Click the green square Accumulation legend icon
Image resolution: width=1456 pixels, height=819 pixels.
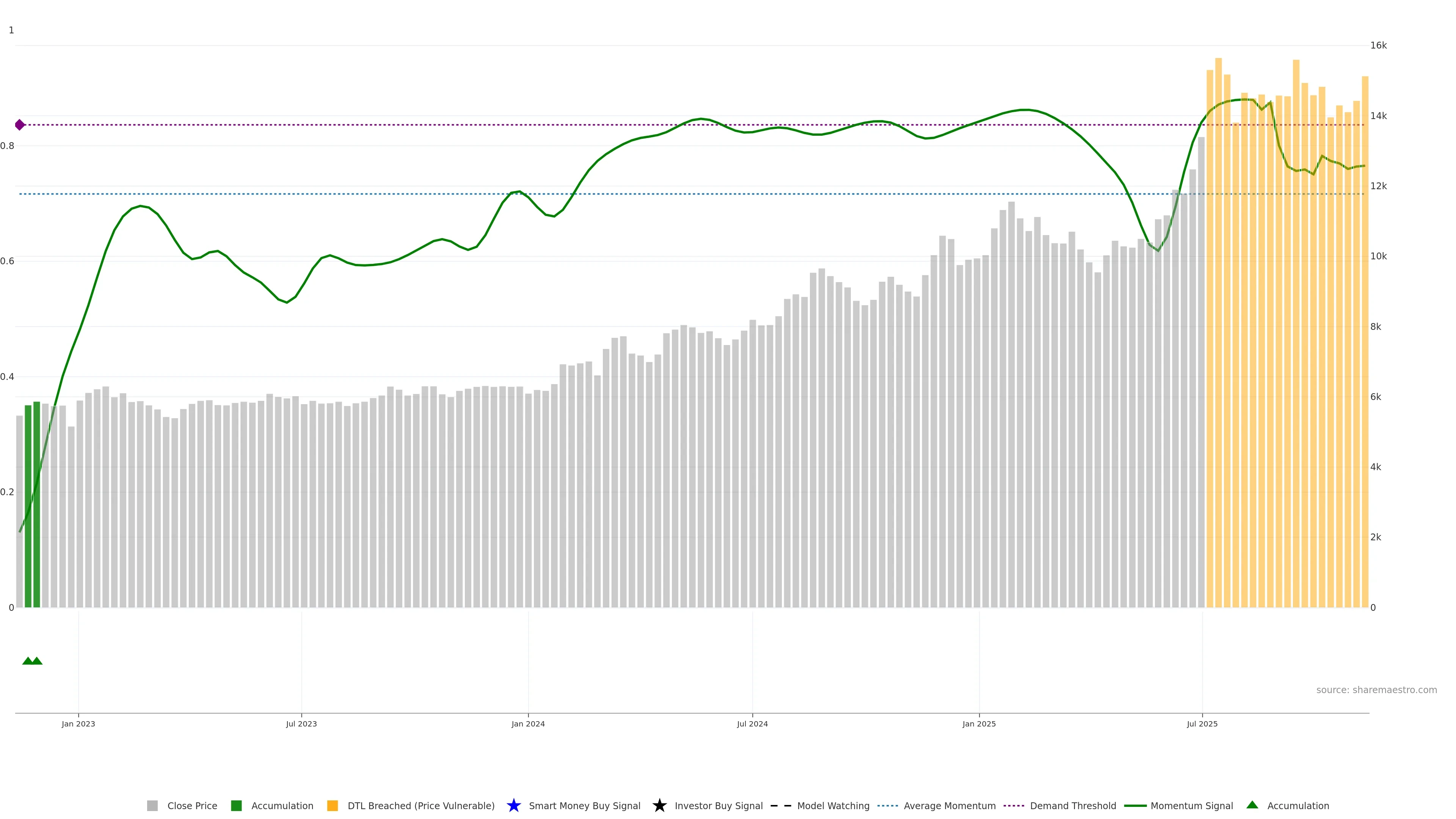[x=236, y=805]
